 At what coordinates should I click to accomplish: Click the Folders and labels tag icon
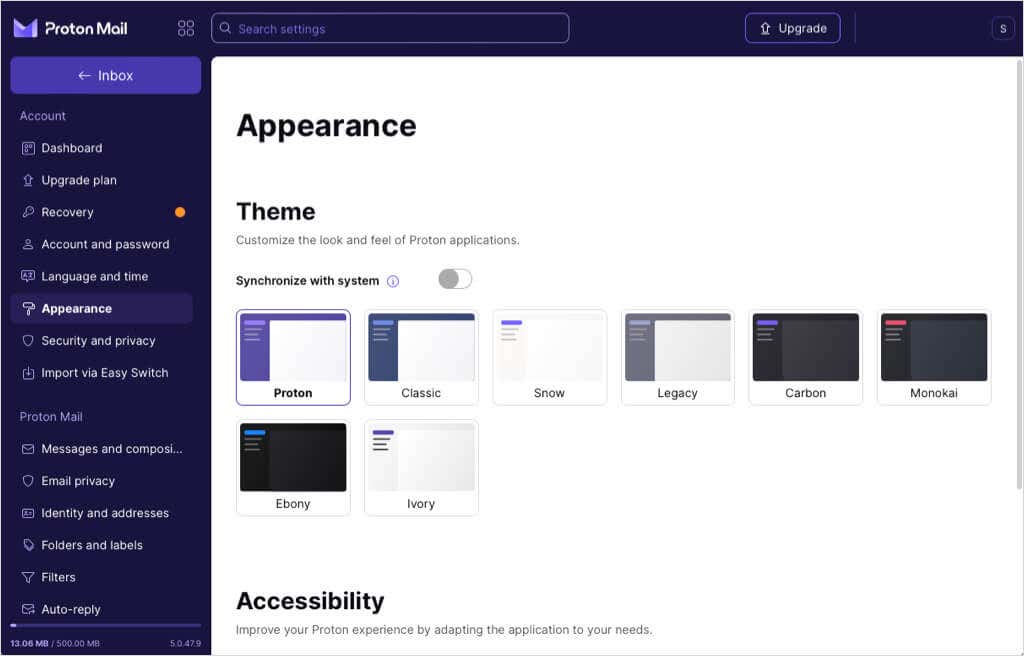point(28,545)
